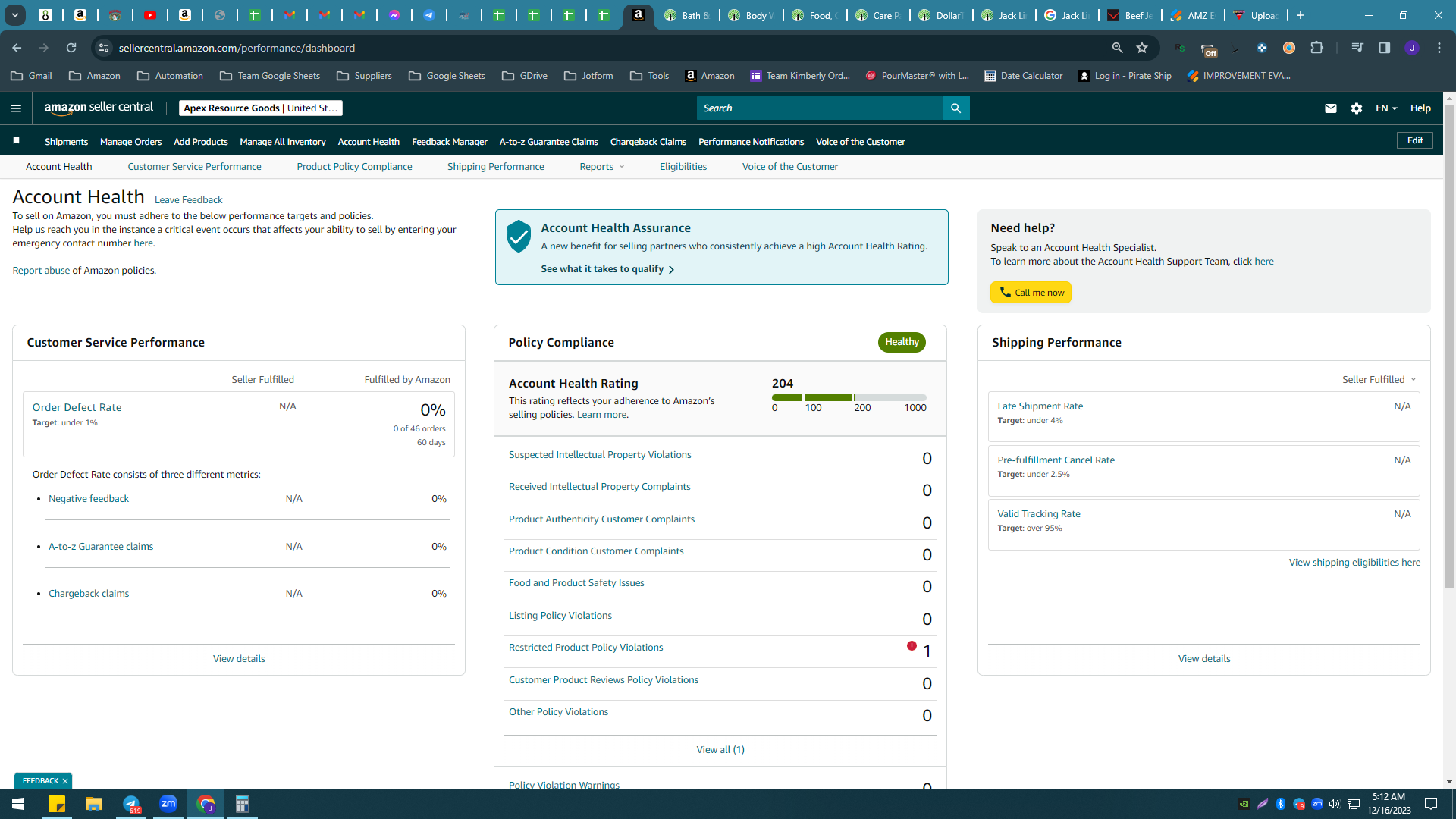The image size is (1456, 819).
Task: Click the magnifier search button
Action: [955, 108]
